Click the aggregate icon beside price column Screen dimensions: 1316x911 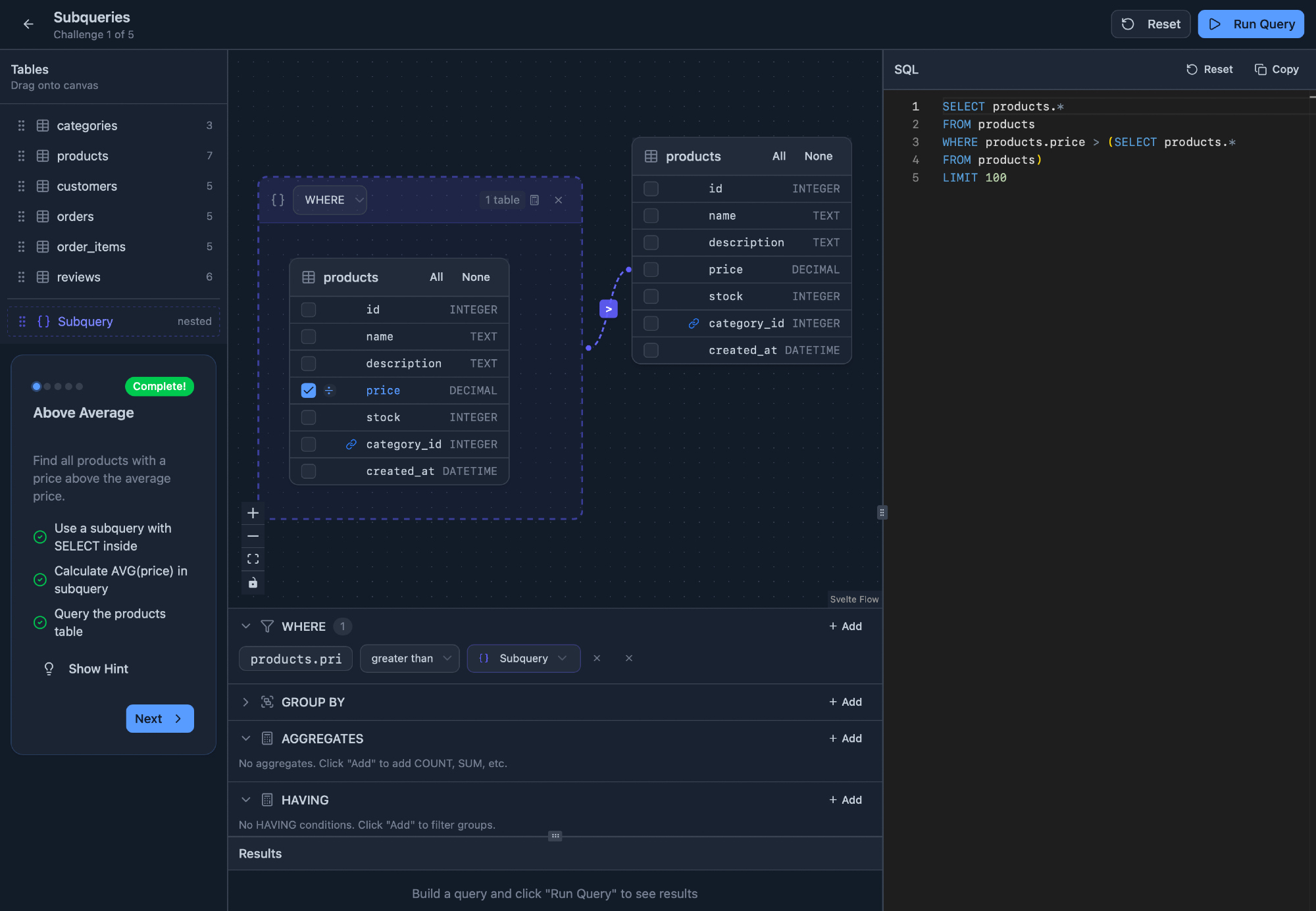tap(329, 391)
